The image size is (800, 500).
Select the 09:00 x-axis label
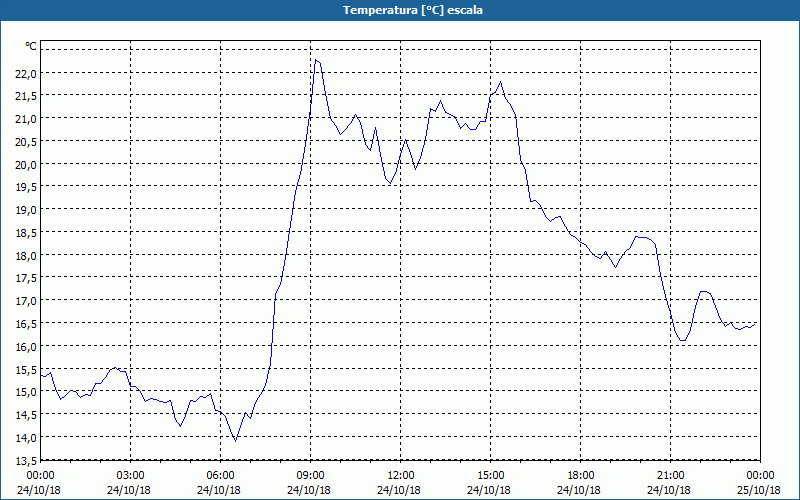(310, 476)
